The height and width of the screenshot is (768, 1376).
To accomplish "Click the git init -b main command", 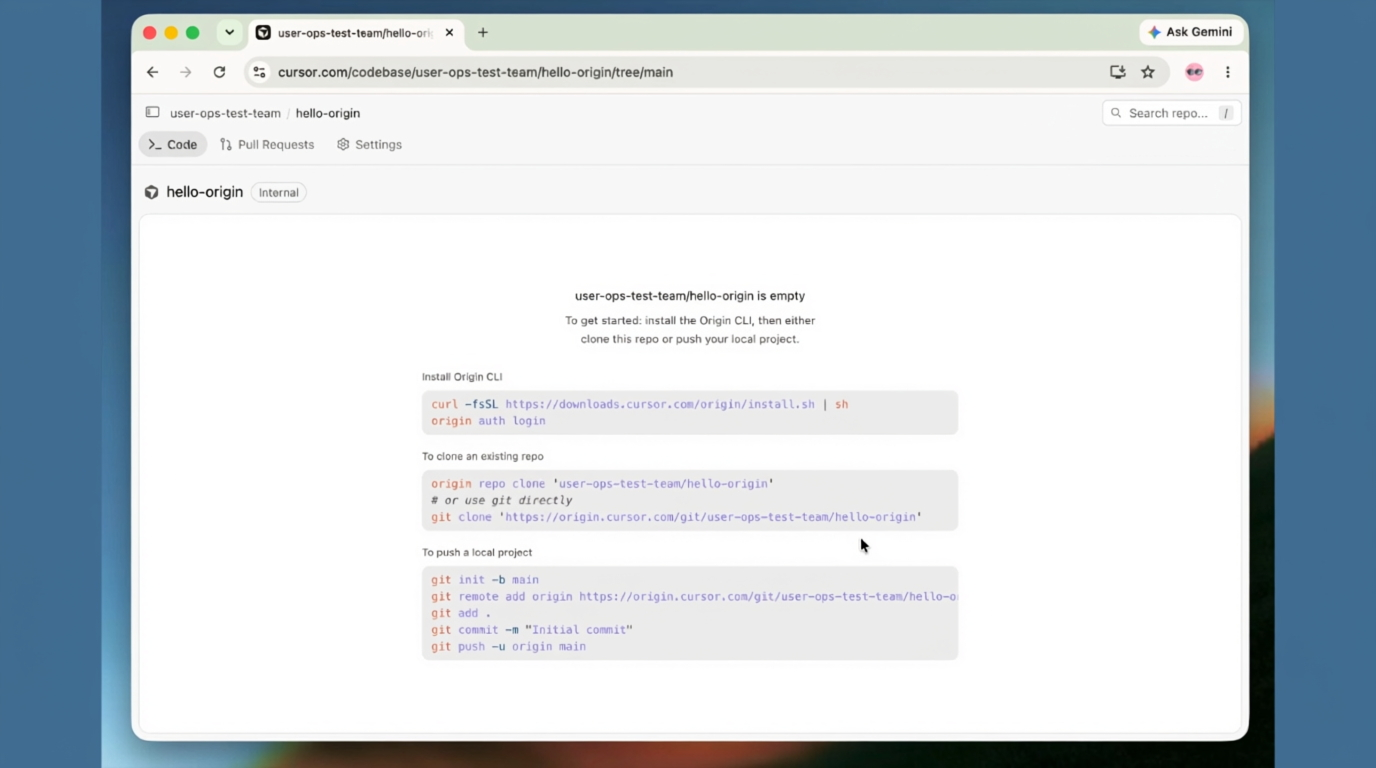I will click(485, 579).
